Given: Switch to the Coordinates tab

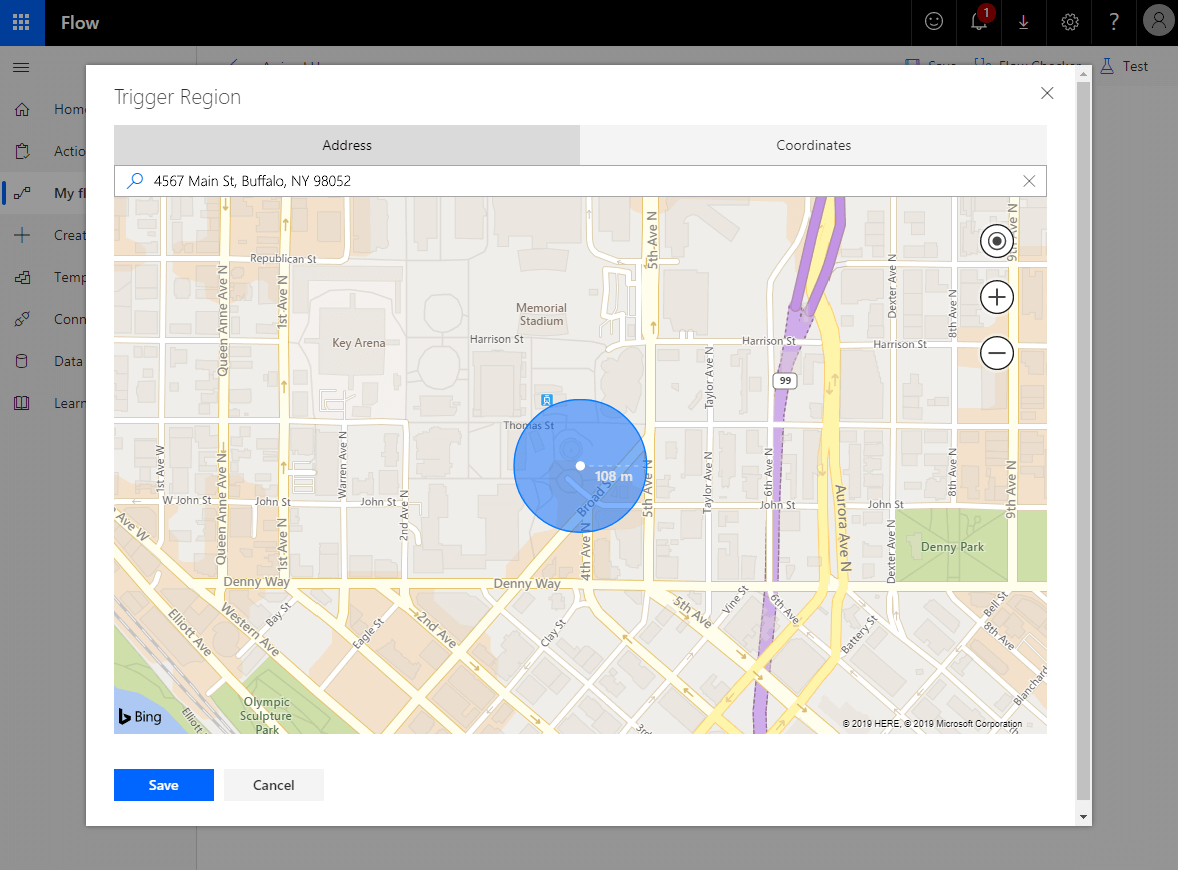Looking at the screenshot, I should (x=813, y=145).
